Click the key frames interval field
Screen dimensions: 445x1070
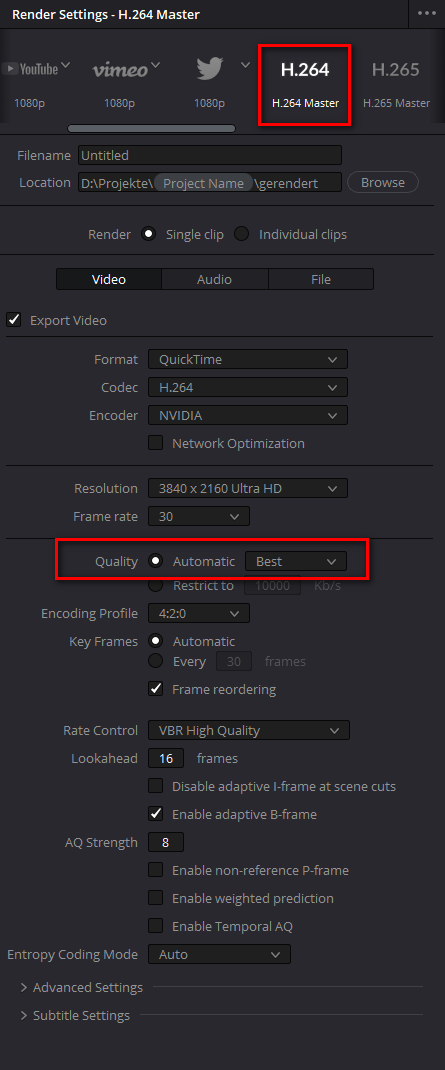(234, 661)
